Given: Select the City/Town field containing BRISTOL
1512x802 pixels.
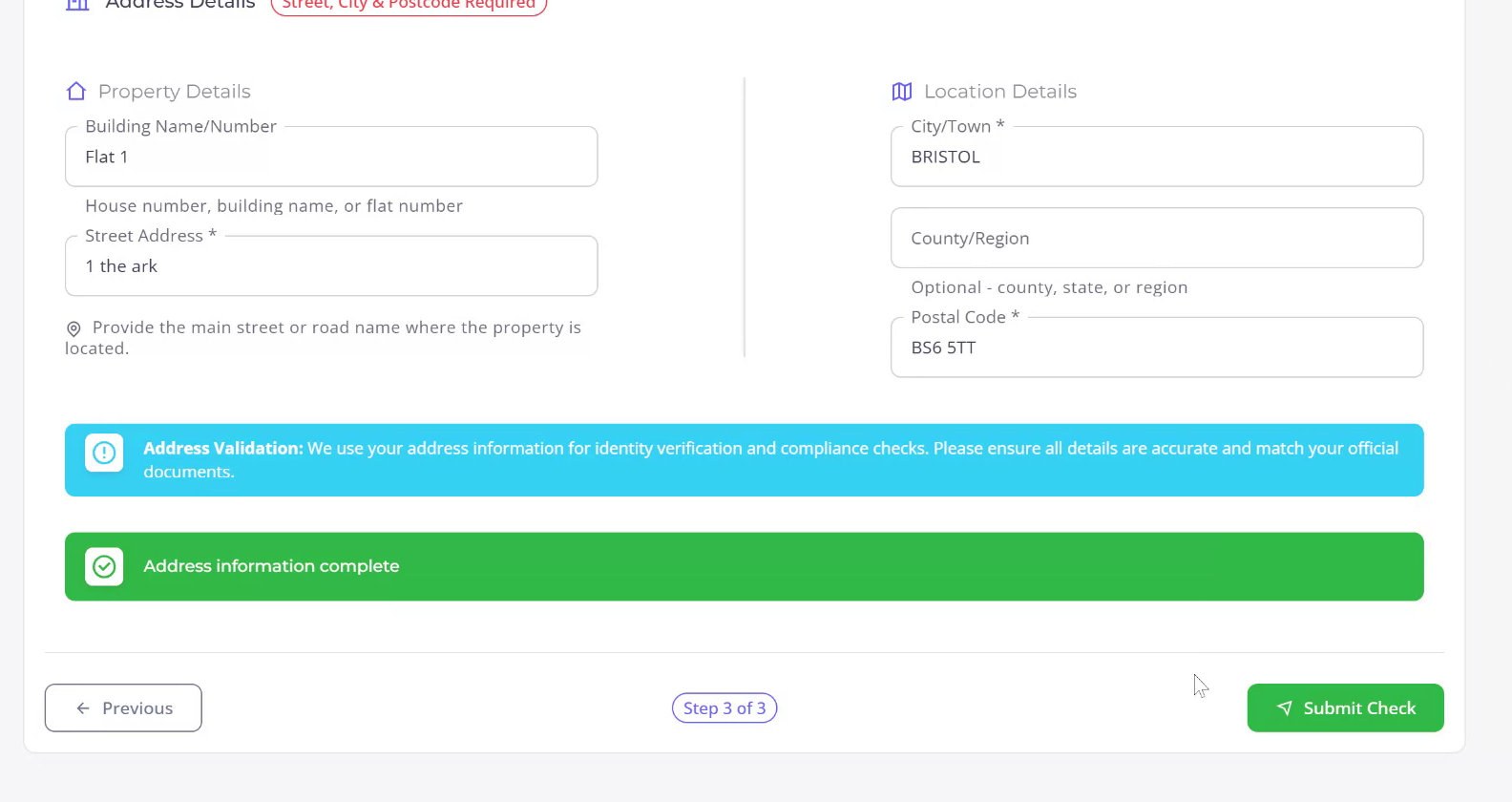Looking at the screenshot, I should pyautogui.click(x=1156, y=158).
